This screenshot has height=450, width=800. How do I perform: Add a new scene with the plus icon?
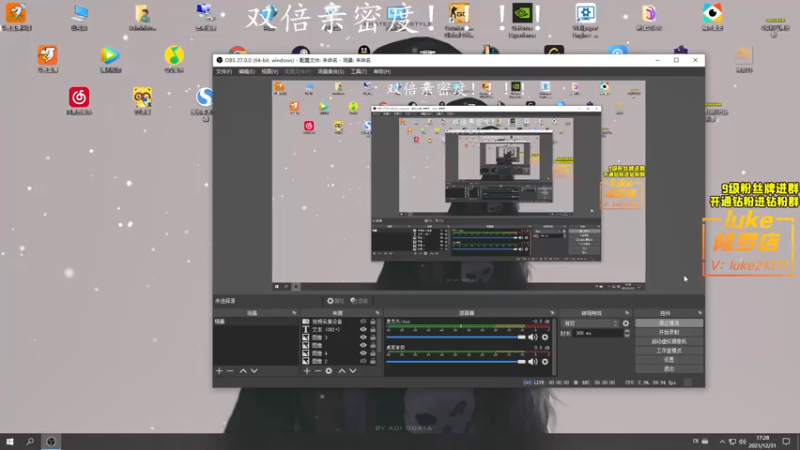pyautogui.click(x=219, y=371)
